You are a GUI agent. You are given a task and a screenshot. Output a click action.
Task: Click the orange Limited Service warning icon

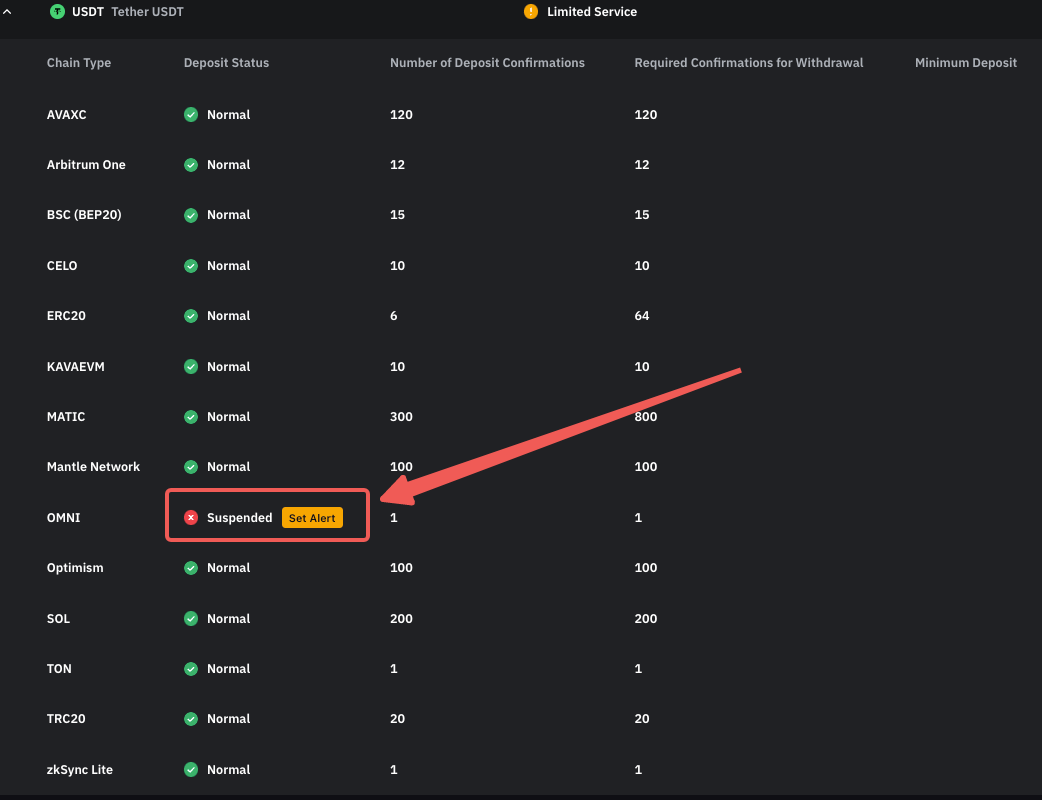pyautogui.click(x=530, y=12)
